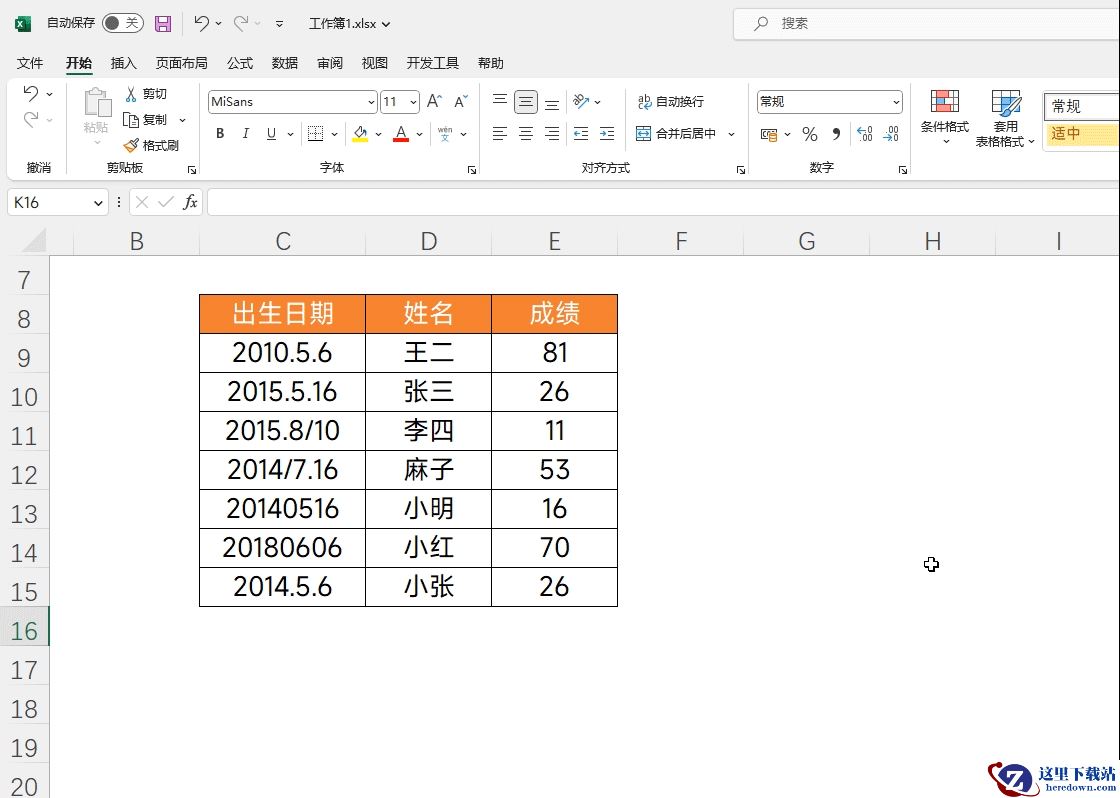Switch to the Developer (开发工具) tab
Screen dimensions: 1120x798
[433, 63]
